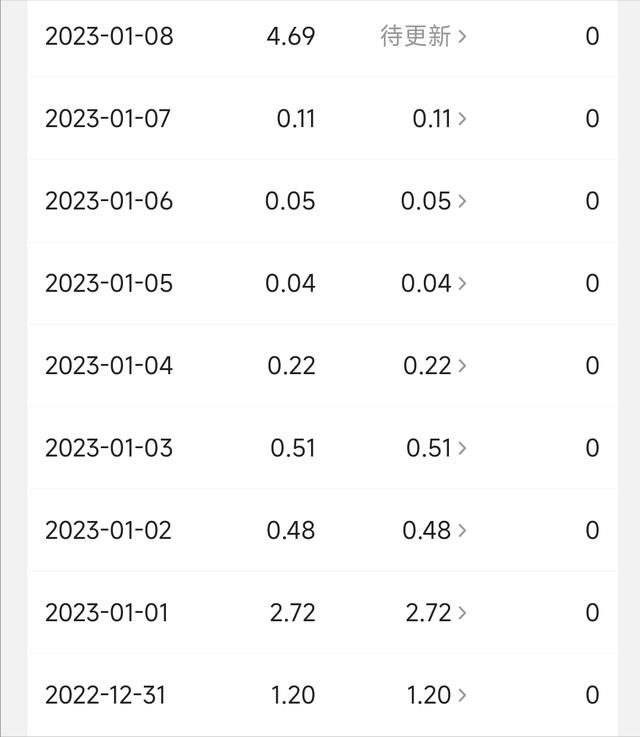Click the chevron in the 2023-01-05 row
This screenshot has width=640, height=737.
click(462, 284)
